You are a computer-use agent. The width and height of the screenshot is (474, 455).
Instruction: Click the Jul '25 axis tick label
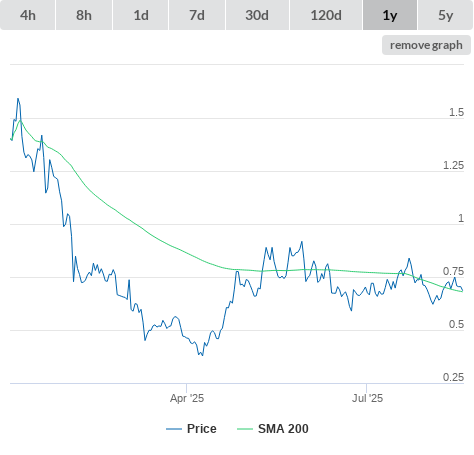367,398
